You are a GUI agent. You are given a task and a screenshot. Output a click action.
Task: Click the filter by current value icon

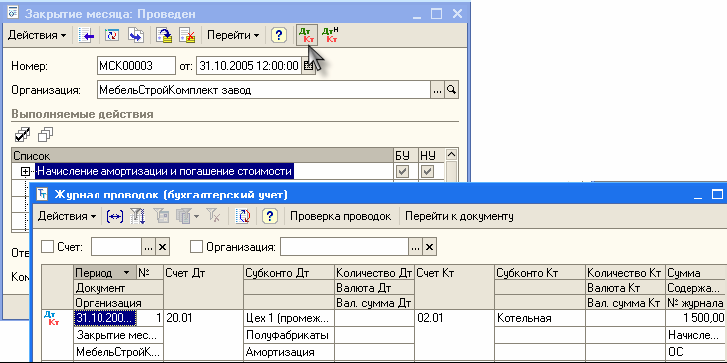pos(162,217)
